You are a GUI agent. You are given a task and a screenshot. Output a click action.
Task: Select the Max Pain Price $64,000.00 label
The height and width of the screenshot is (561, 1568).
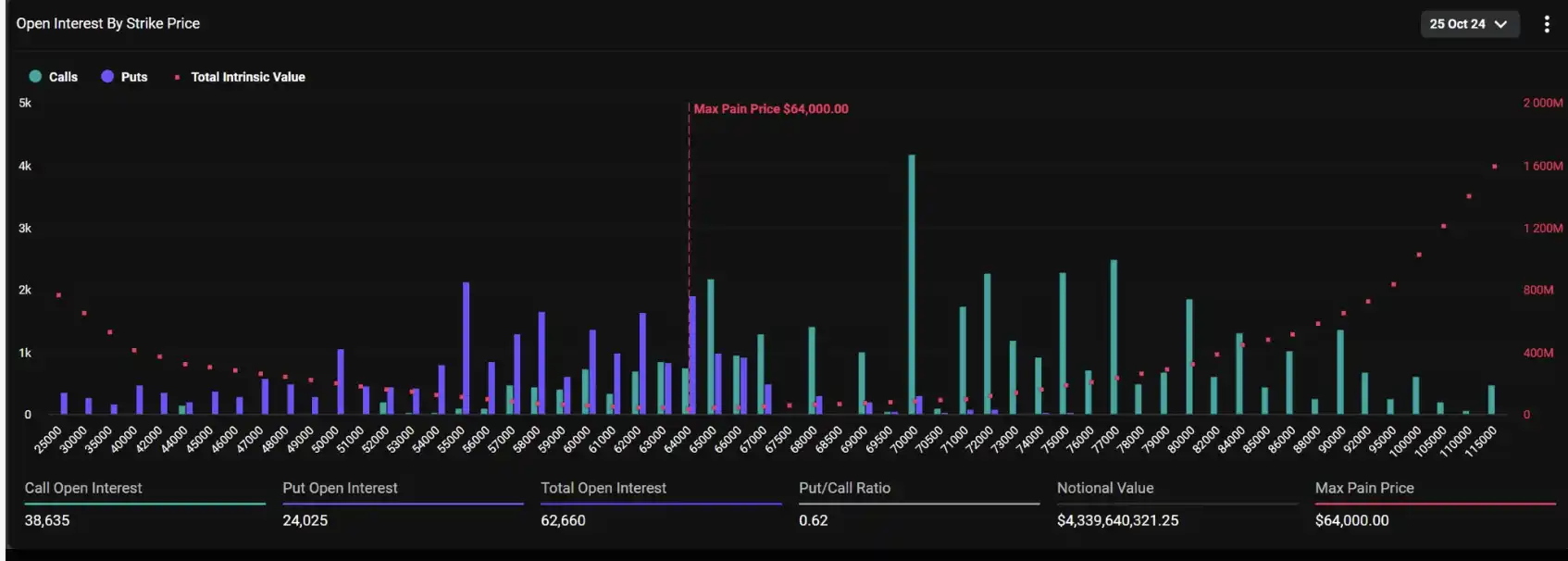tap(770, 109)
